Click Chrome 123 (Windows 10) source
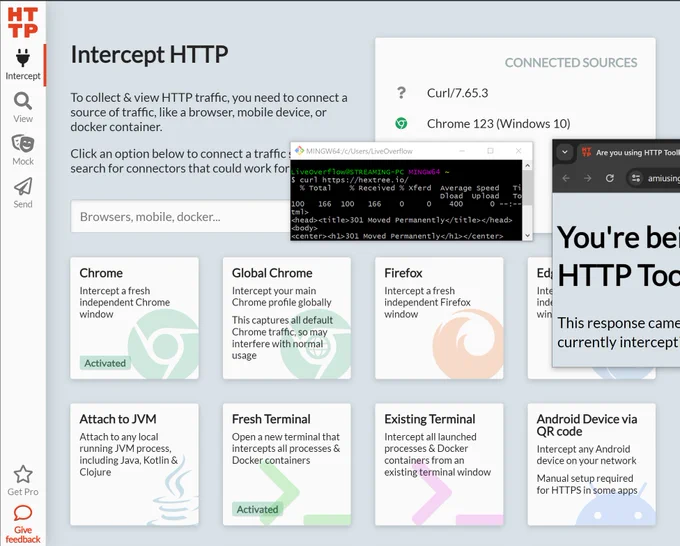The height and width of the screenshot is (546, 680). (x=498, y=124)
